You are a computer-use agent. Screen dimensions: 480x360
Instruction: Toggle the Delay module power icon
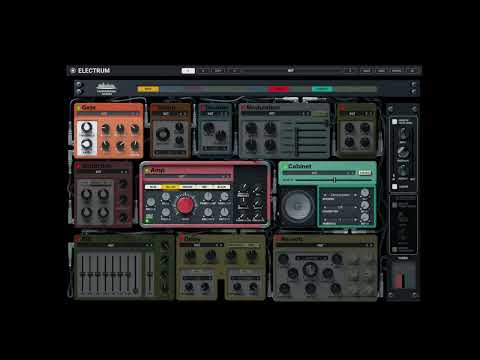(181, 239)
